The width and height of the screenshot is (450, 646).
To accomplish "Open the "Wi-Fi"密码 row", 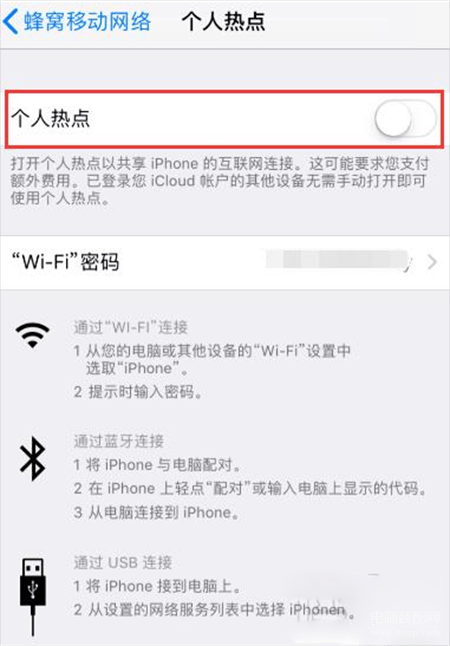I will coord(225,262).
